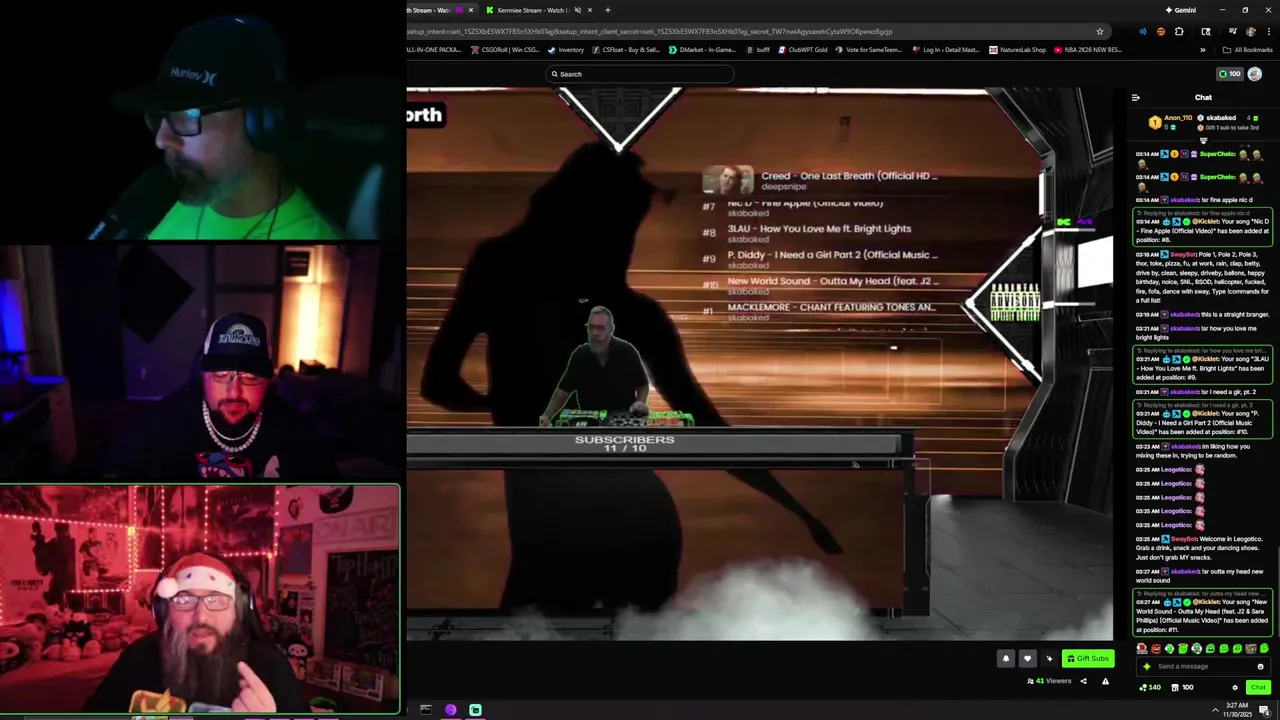This screenshot has height=720, width=1280.
Task: Click the last green emote in quick emote row
Action: pyautogui.click(x=1265, y=649)
